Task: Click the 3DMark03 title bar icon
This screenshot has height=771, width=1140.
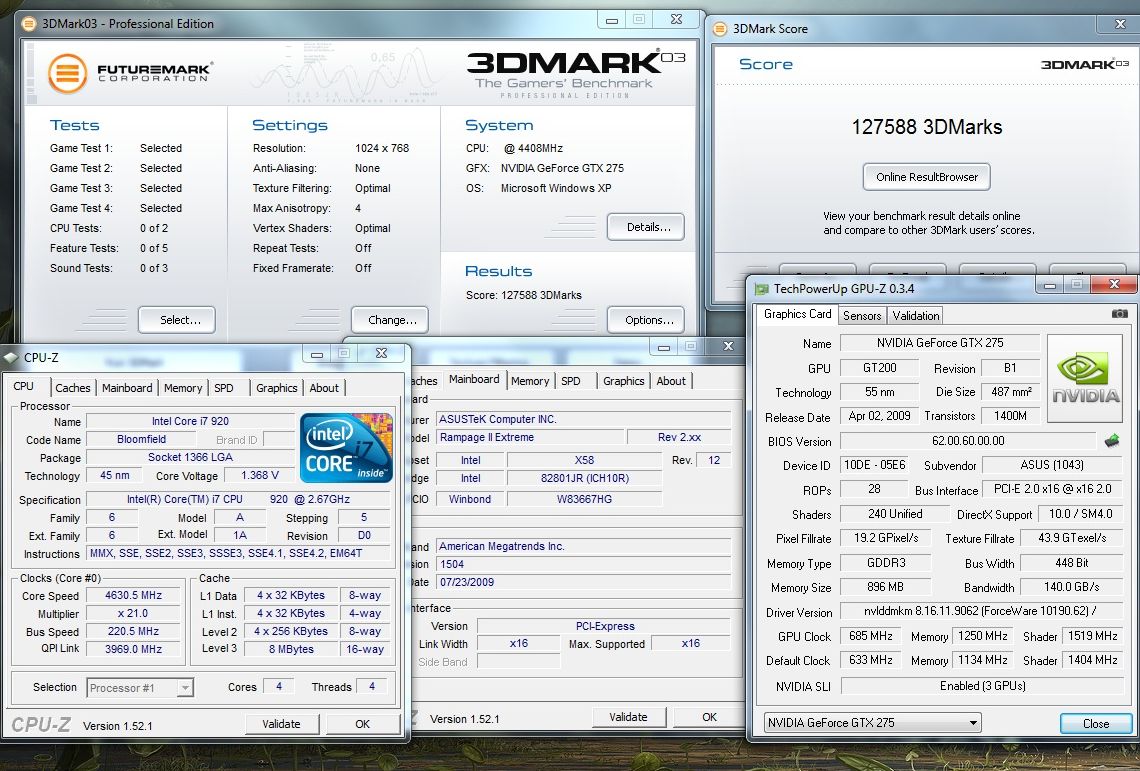Action: 29,23
